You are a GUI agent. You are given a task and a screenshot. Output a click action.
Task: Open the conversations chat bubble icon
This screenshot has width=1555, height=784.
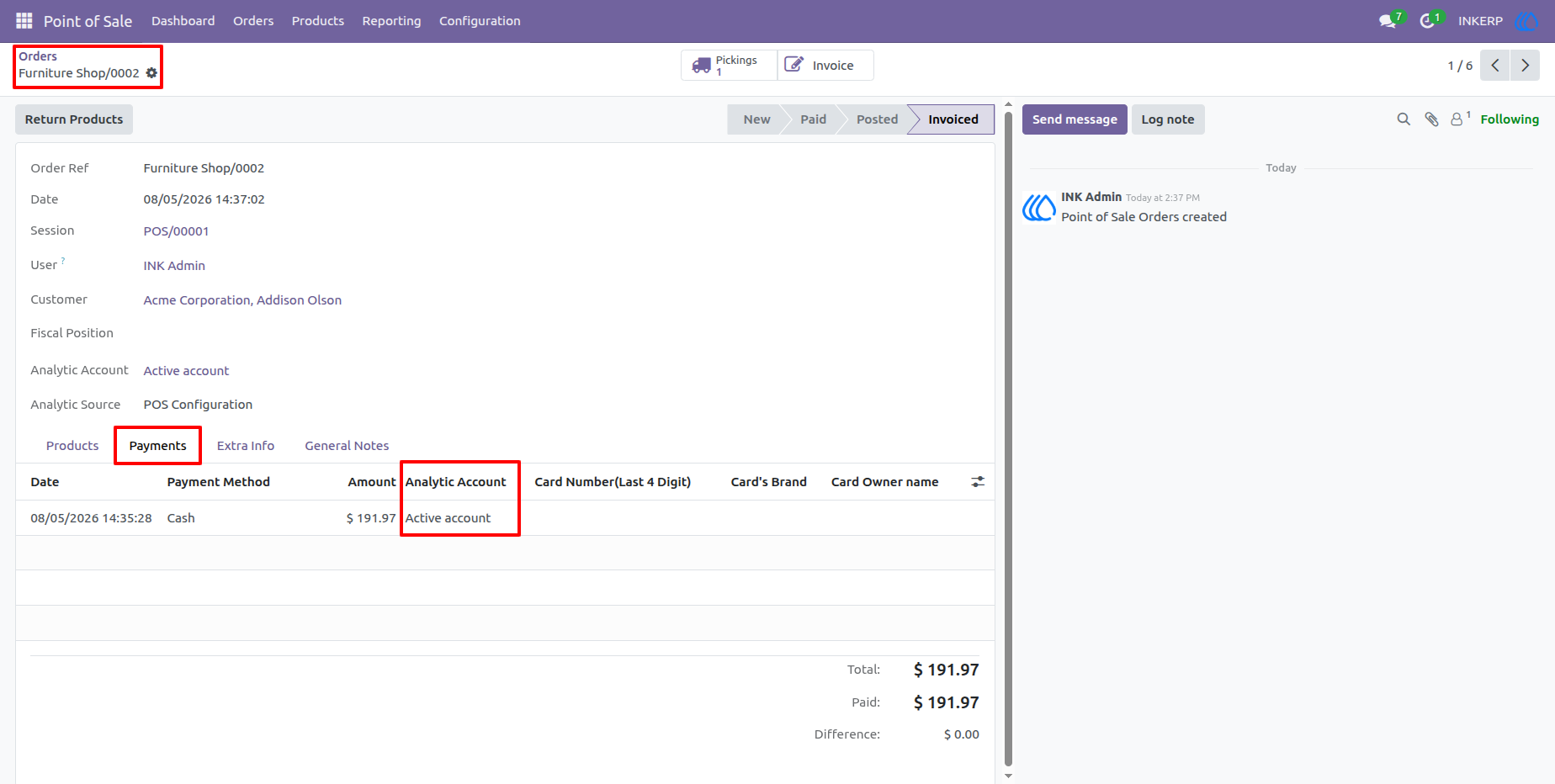click(x=1388, y=21)
